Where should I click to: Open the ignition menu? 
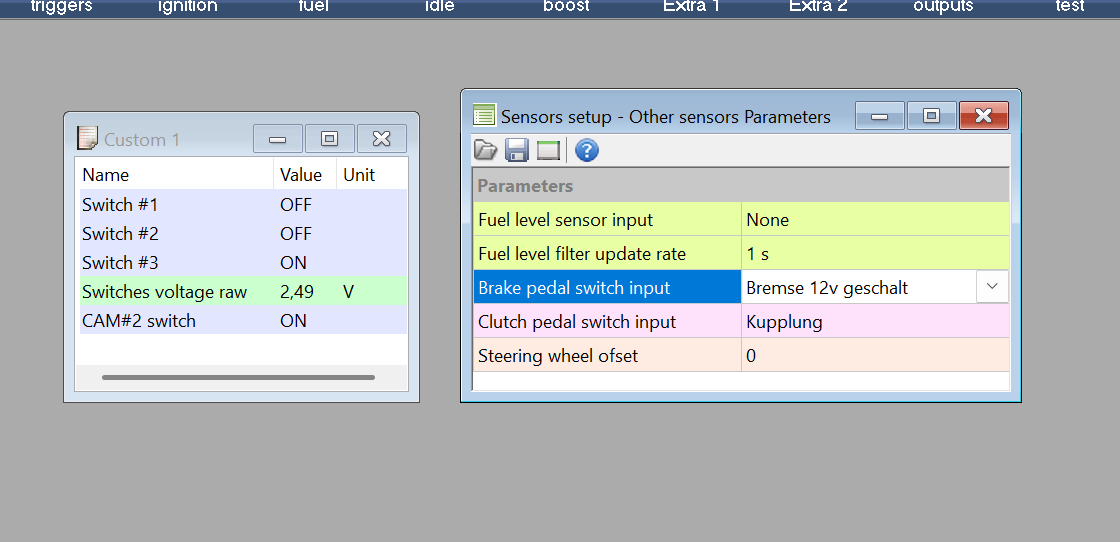pyautogui.click(x=187, y=7)
